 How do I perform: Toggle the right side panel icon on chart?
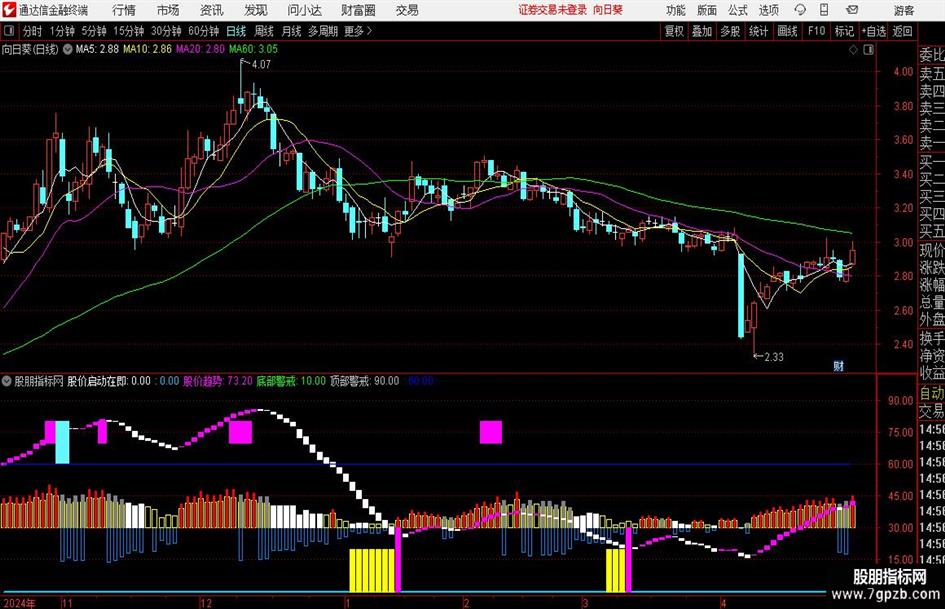click(x=868, y=49)
